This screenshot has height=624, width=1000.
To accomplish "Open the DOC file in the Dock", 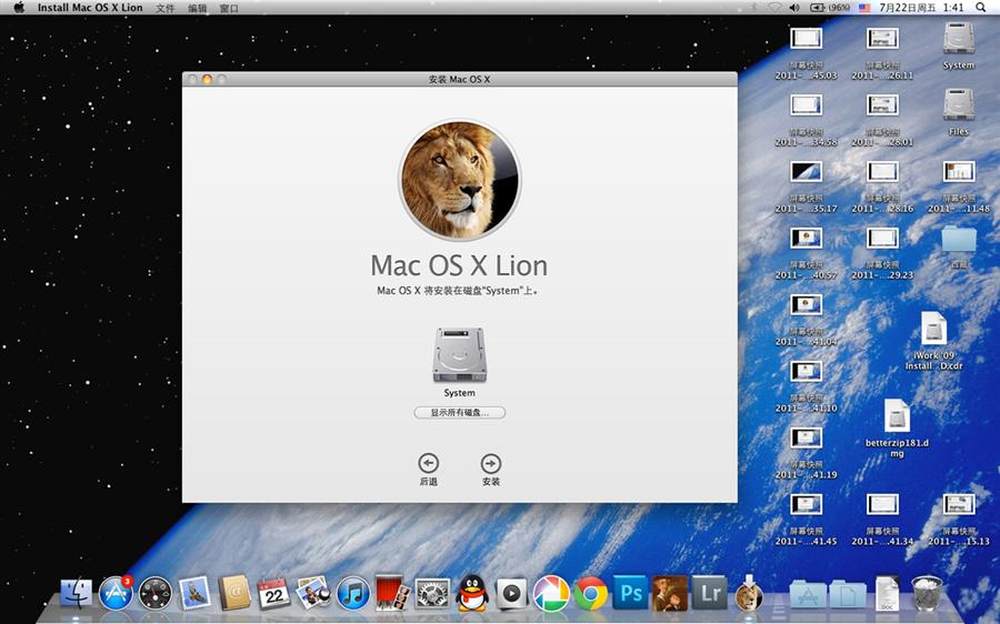I will [886, 593].
